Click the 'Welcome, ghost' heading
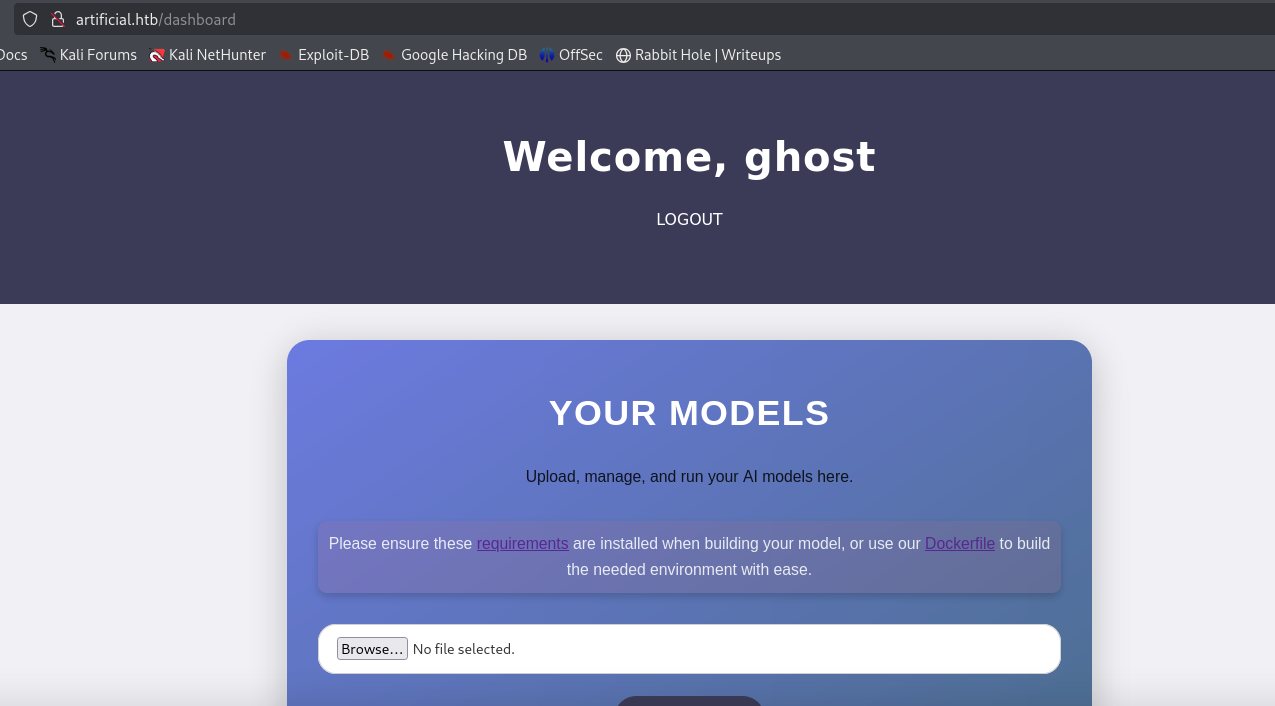Image resolution: width=1275 pixels, height=706 pixels. tap(689, 157)
